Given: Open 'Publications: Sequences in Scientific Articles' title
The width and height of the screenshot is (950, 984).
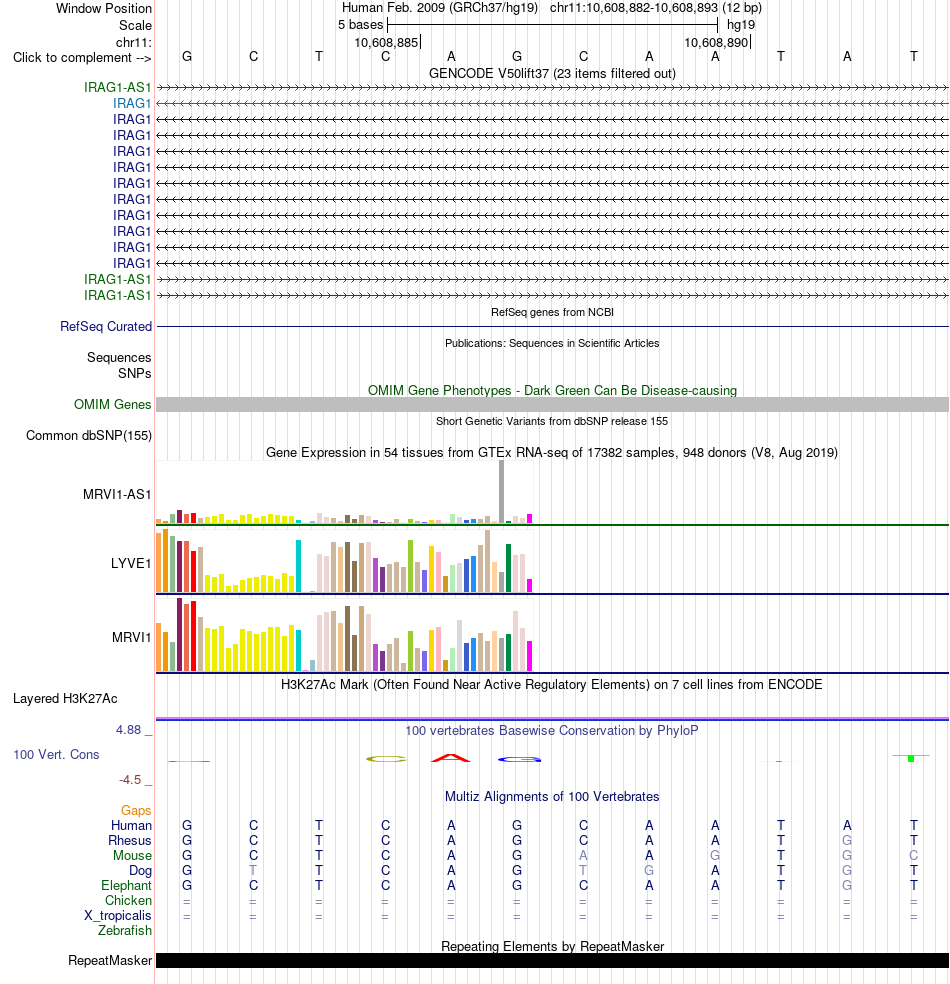Looking at the screenshot, I should tap(552, 343).
